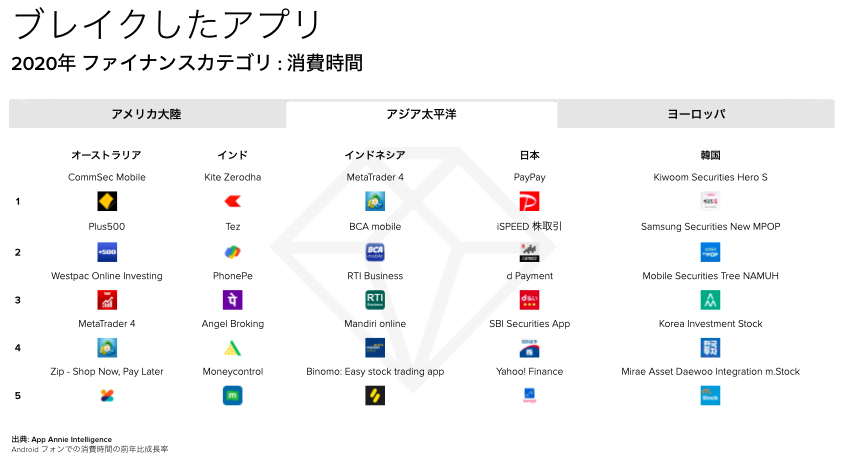Click the "Kiwoom Securities Hero S" label
This screenshot has height=461, width=844.
click(x=711, y=177)
